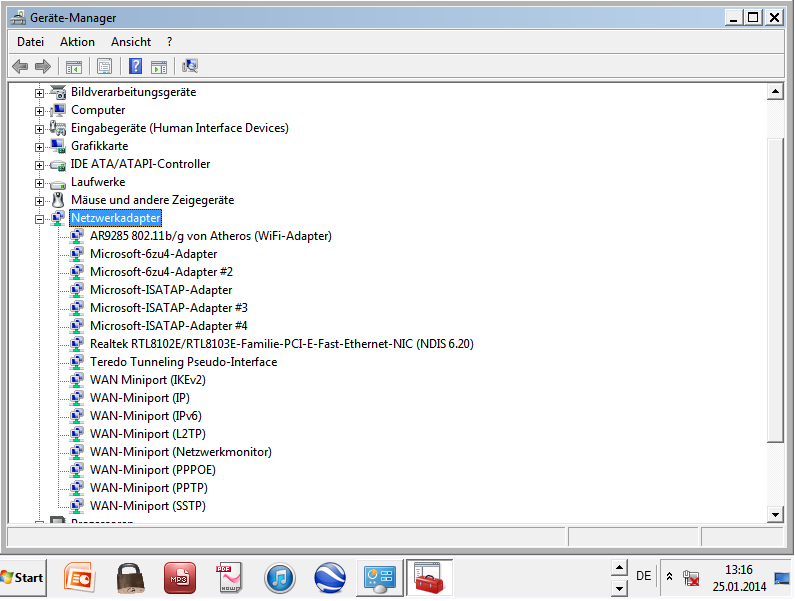
Task: Click the Back arrow toolbar icon
Action: 20,66
